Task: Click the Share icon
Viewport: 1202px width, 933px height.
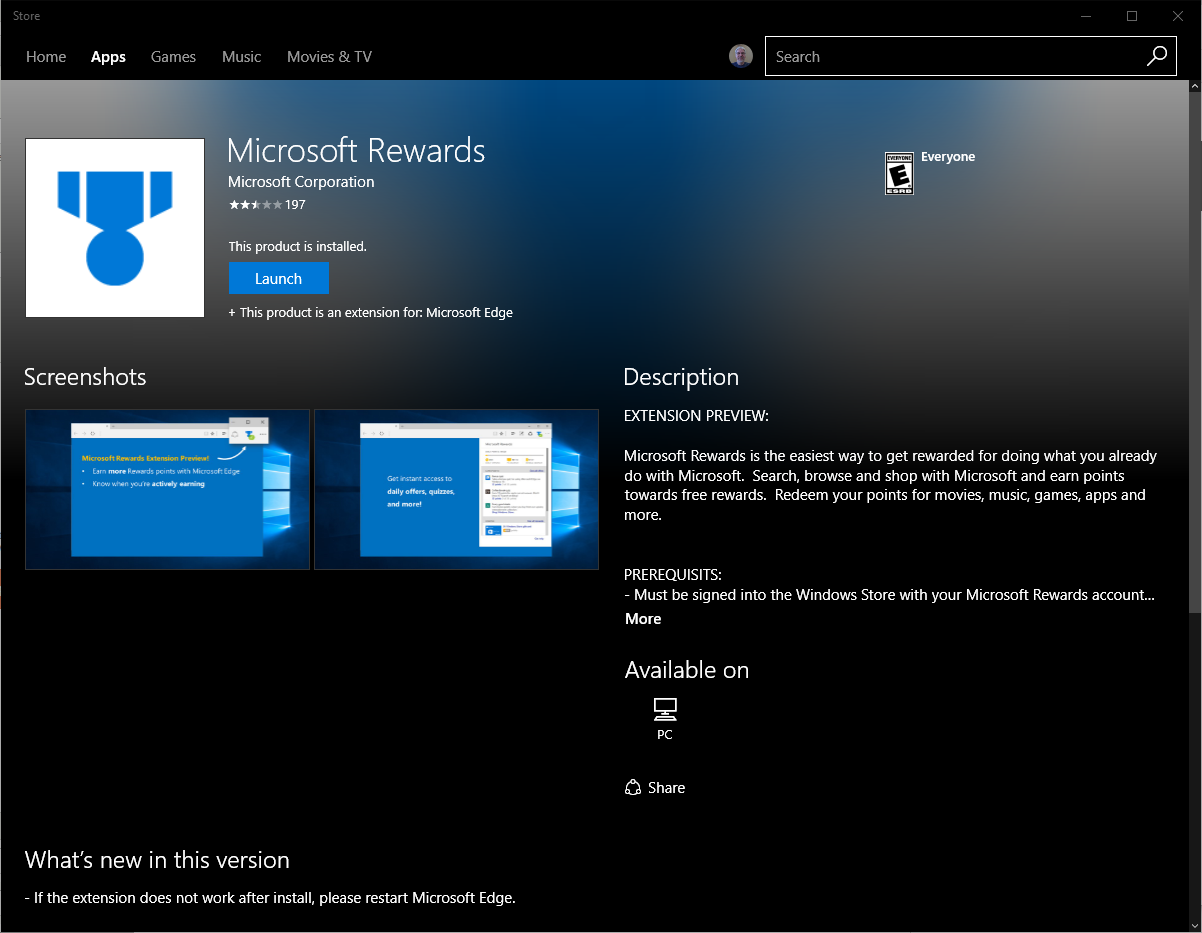Action: pyautogui.click(x=631, y=787)
